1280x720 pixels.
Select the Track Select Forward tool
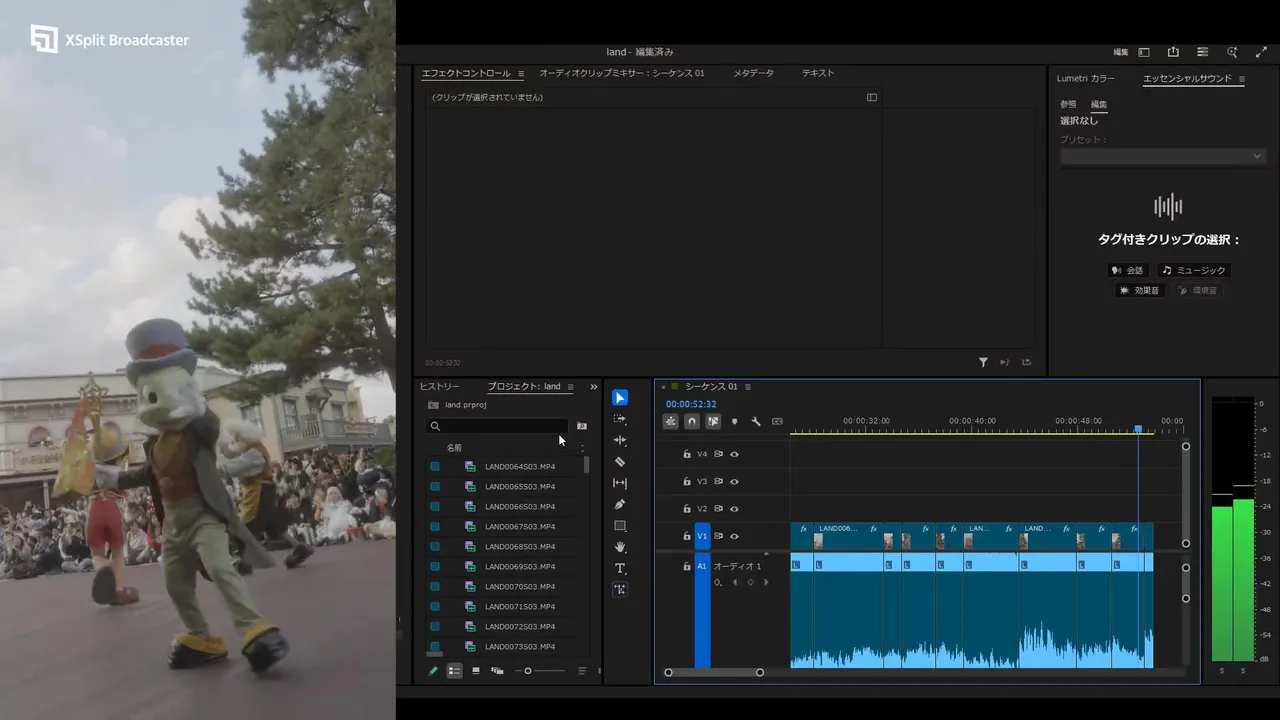(x=620, y=419)
